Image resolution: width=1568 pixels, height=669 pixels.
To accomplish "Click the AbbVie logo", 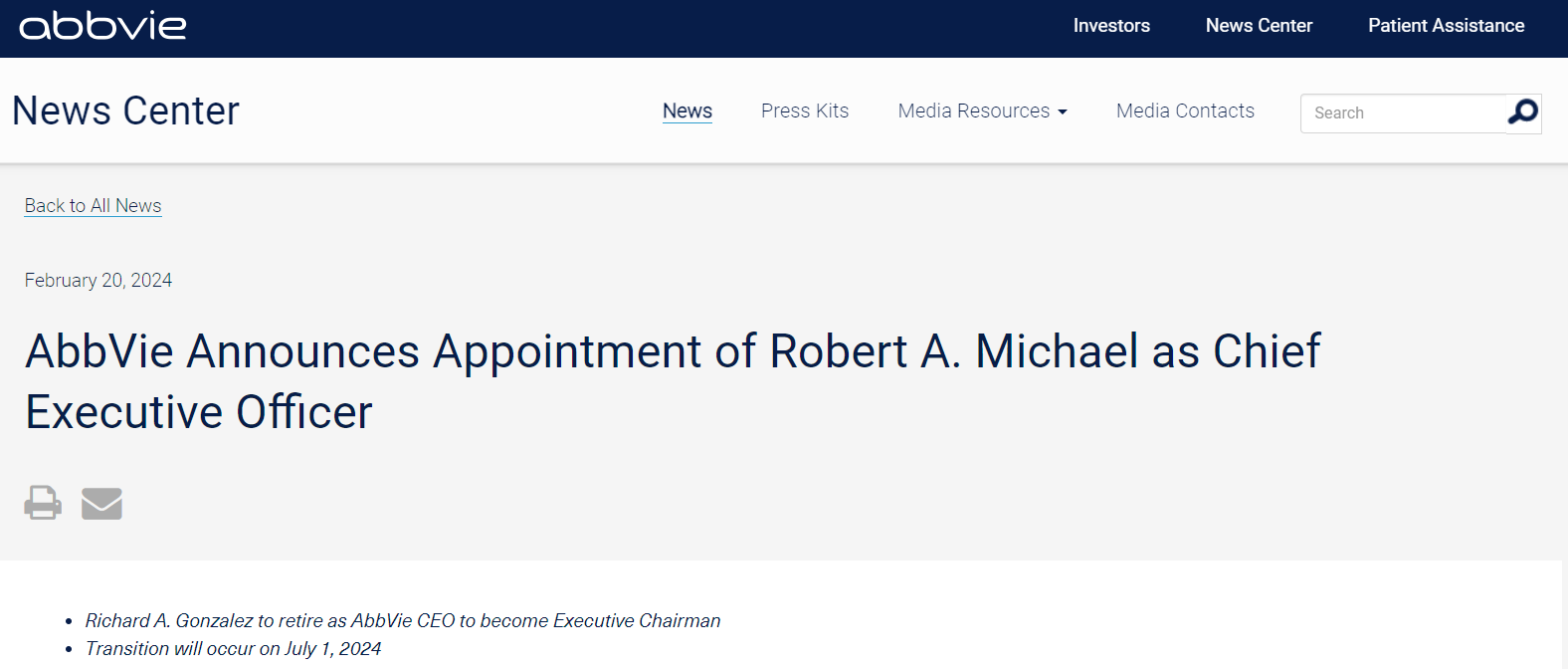I will click(102, 26).
